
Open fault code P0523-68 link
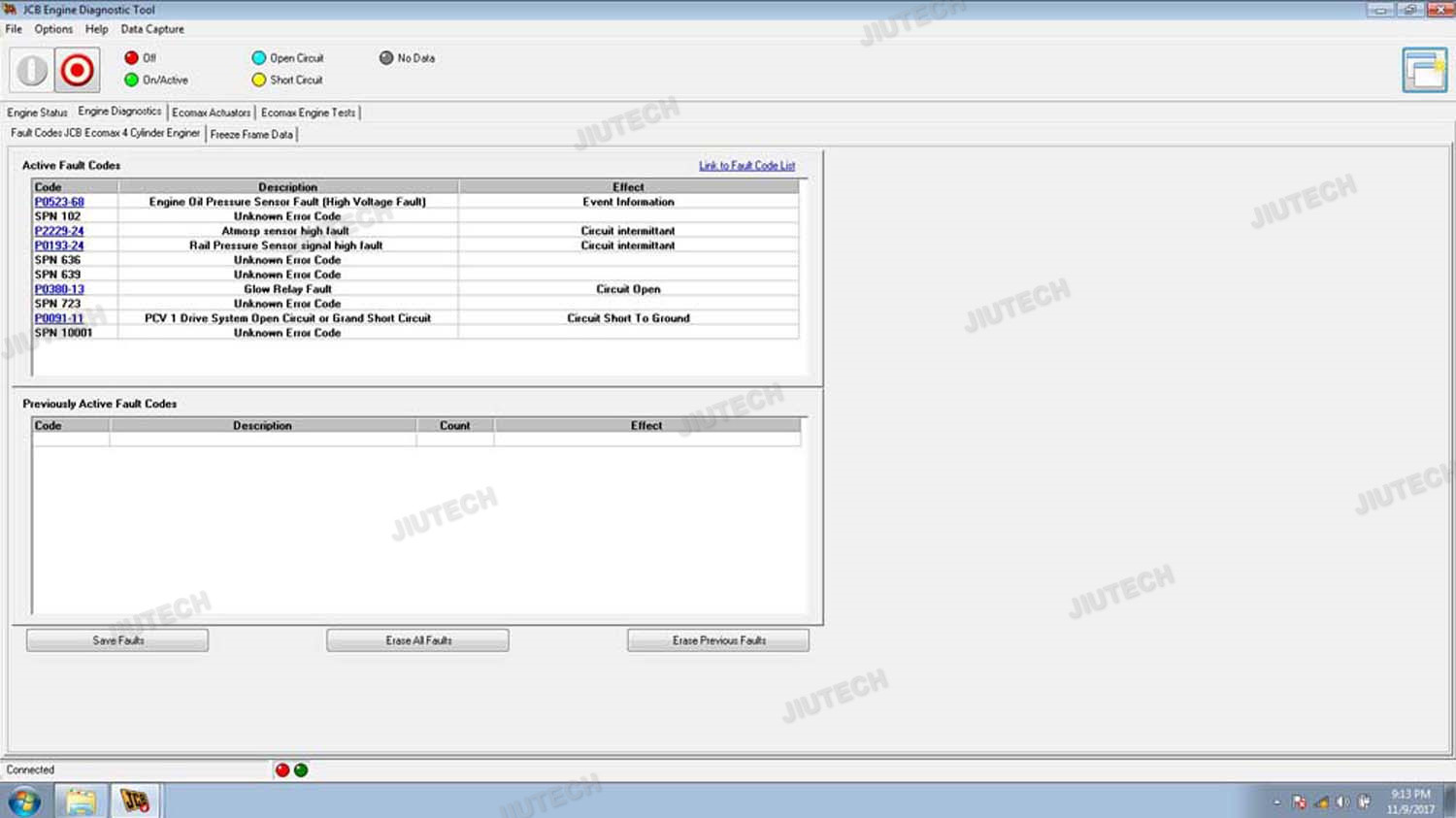point(59,202)
